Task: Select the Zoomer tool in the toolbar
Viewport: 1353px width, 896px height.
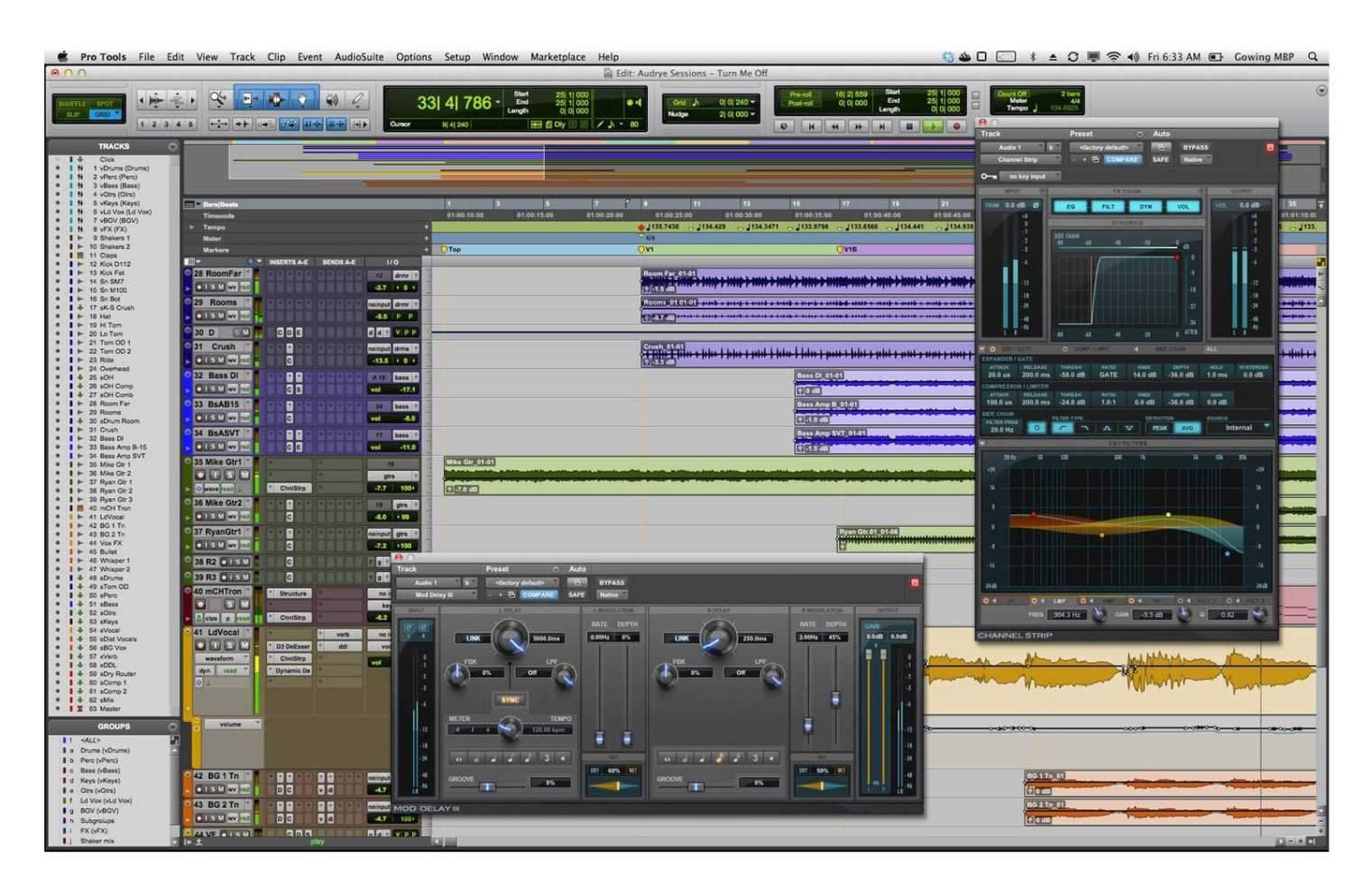Action: (217, 98)
